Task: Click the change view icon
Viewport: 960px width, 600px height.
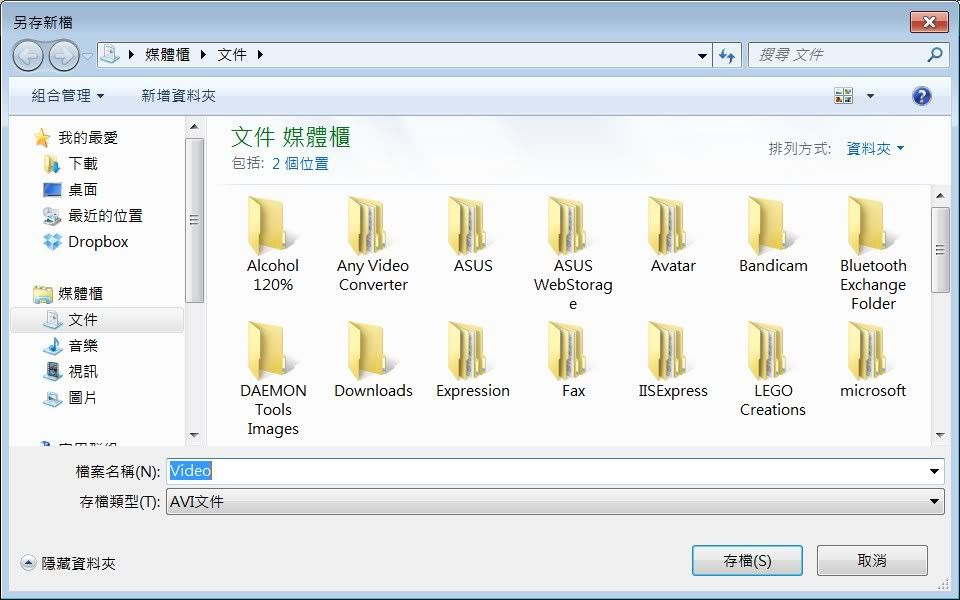Action: click(x=844, y=96)
